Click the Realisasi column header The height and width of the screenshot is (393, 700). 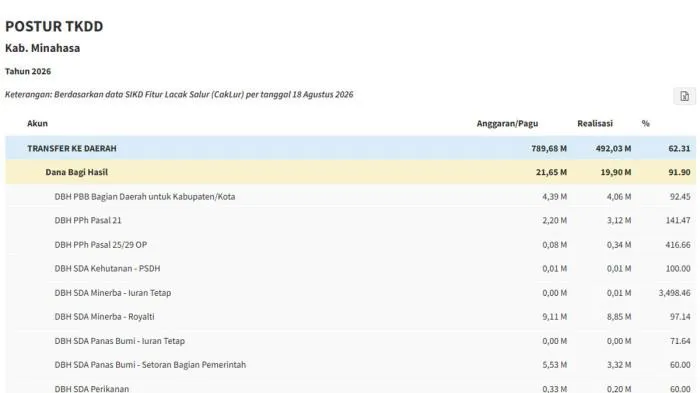(x=595, y=123)
